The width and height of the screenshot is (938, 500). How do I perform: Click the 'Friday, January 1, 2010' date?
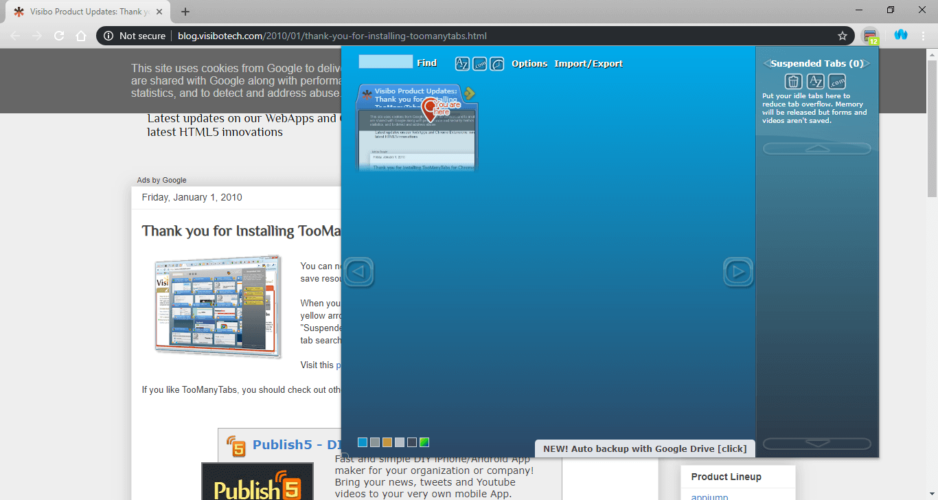[192, 197]
